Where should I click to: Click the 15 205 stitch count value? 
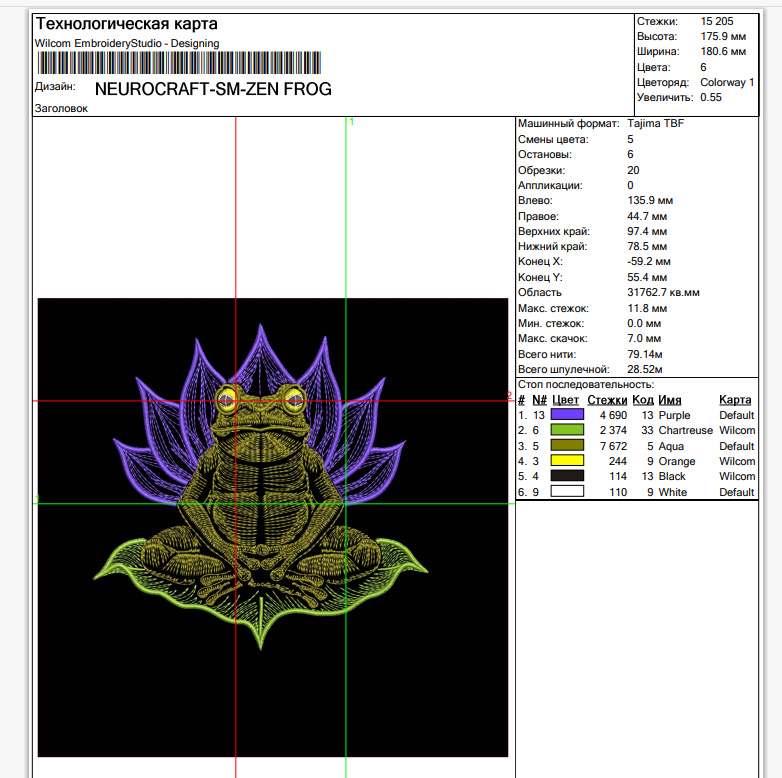(x=720, y=21)
